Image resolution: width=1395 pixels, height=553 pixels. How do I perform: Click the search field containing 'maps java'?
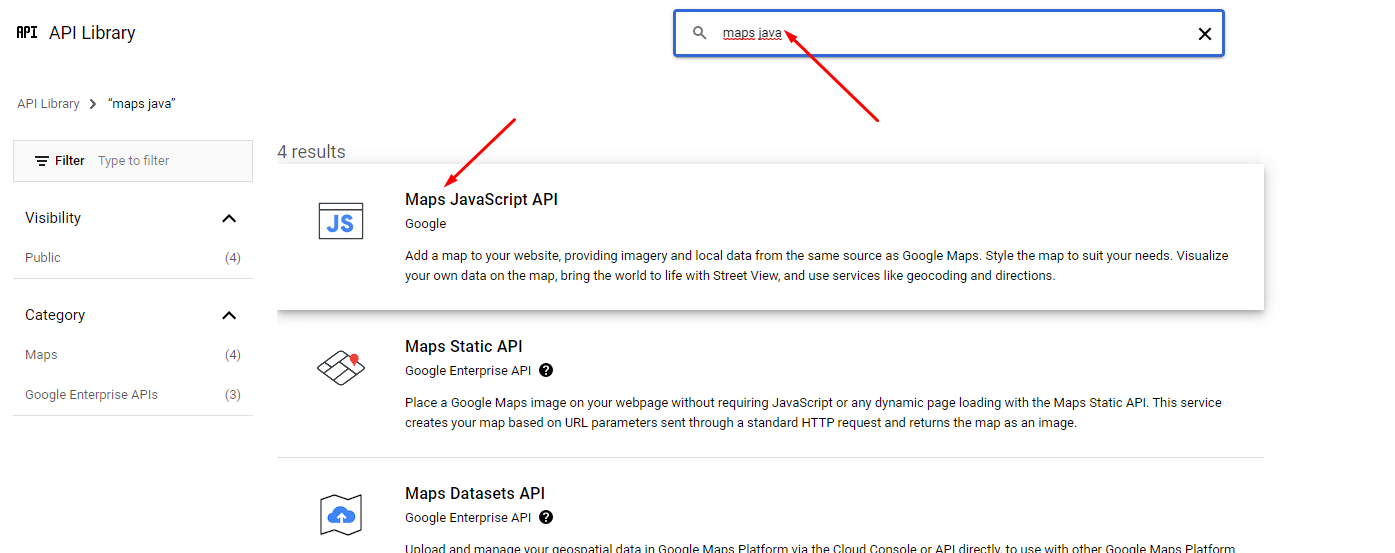click(x=948, y=33)
